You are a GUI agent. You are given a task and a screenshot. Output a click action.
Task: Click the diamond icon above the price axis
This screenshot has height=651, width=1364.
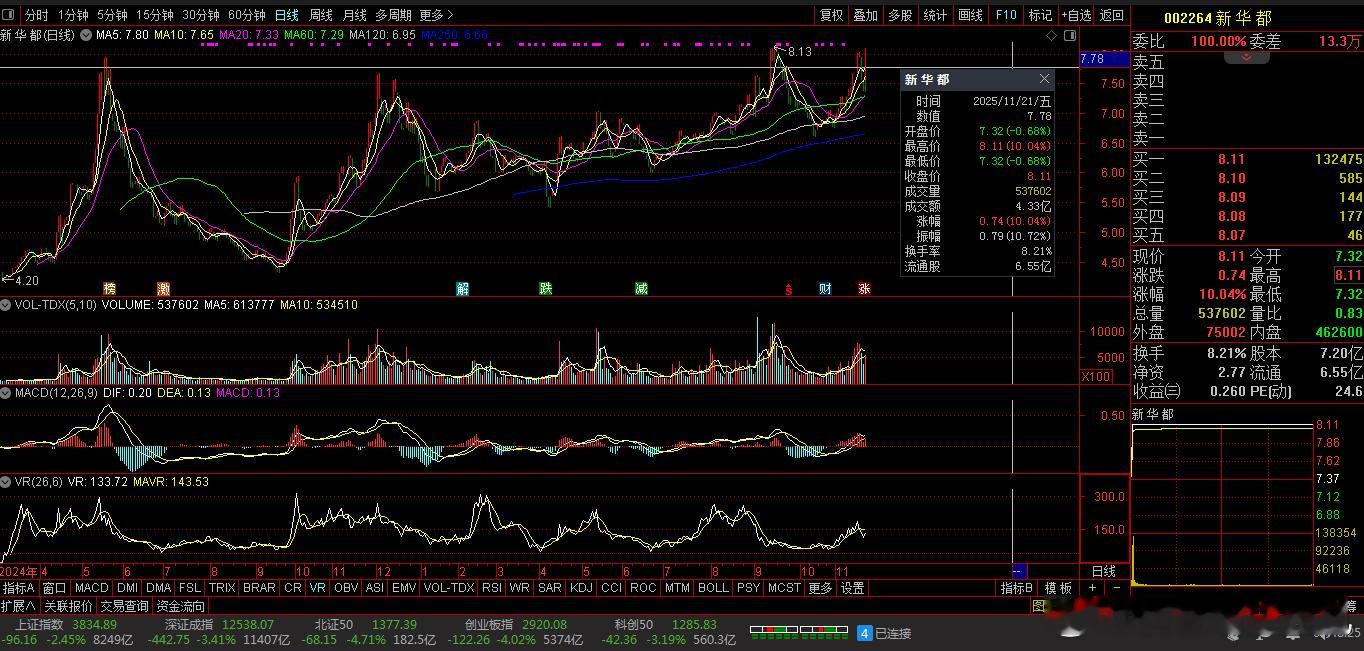(1052, 35)
